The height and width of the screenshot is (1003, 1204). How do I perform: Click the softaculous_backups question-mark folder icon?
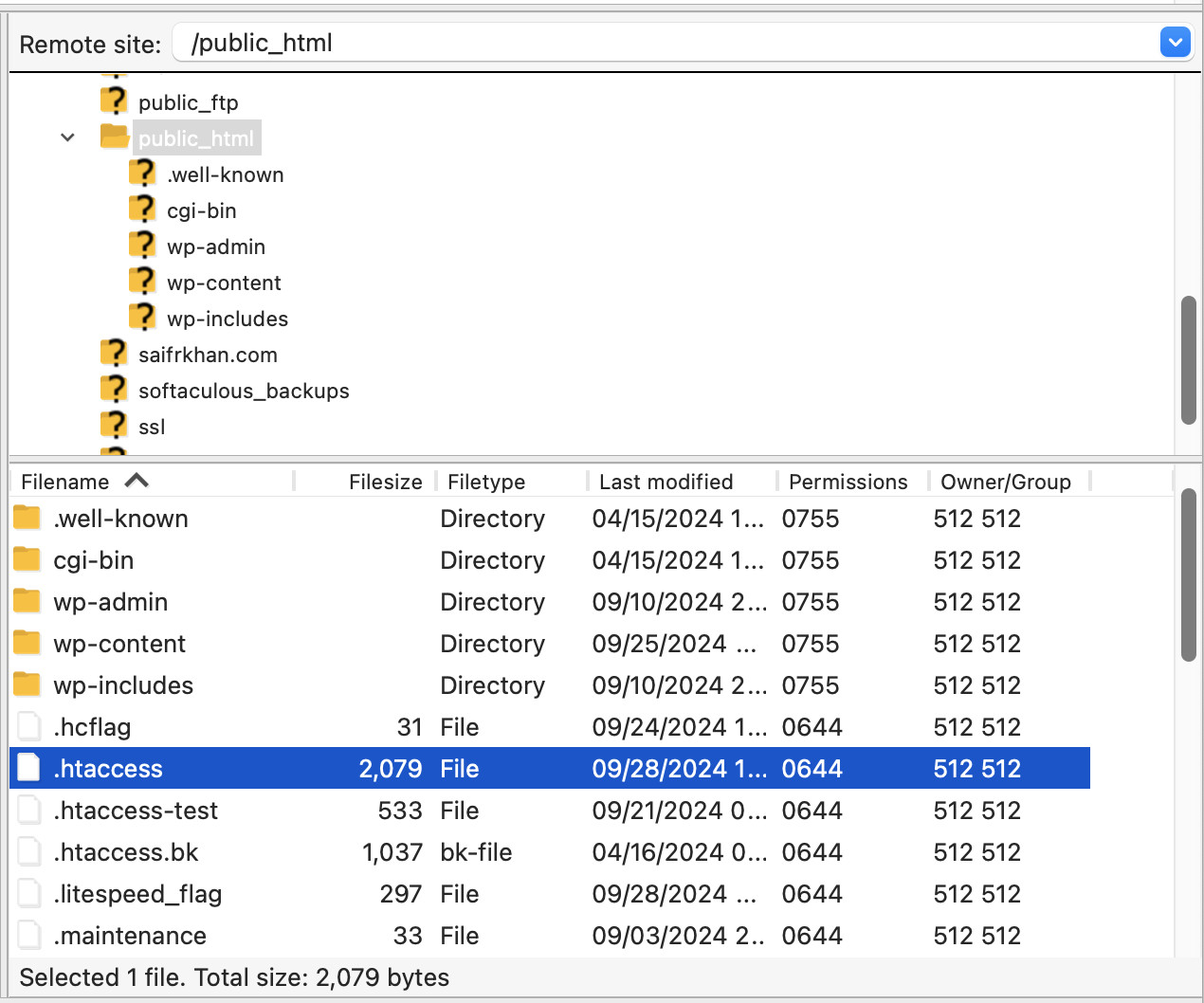114,390
